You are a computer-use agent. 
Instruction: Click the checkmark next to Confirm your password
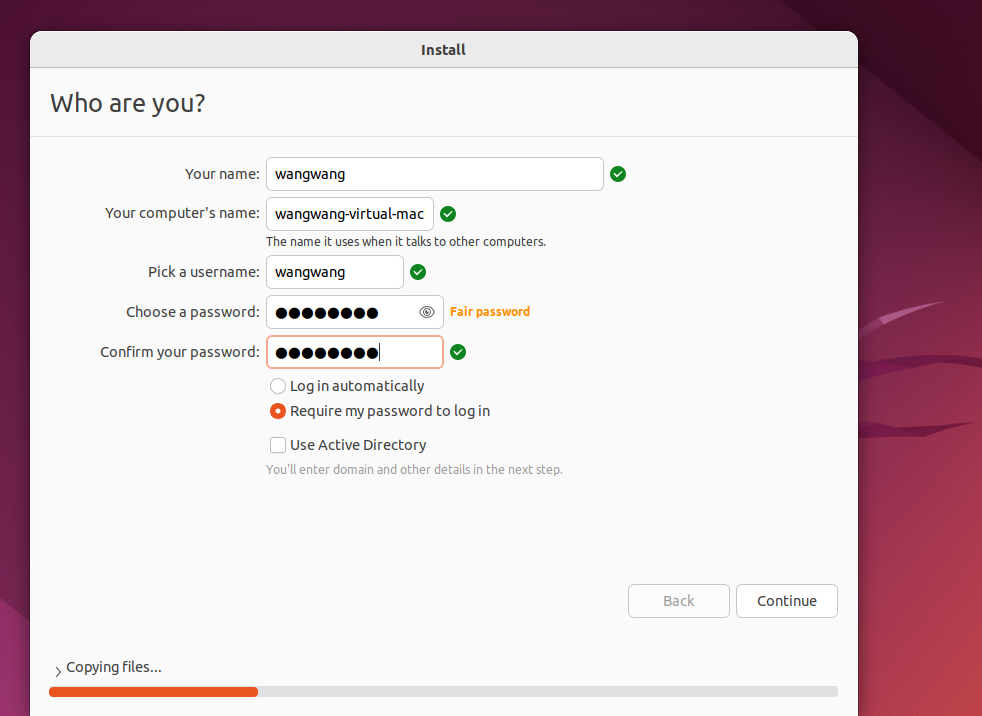pyautogui.click(x=458, y=352)
